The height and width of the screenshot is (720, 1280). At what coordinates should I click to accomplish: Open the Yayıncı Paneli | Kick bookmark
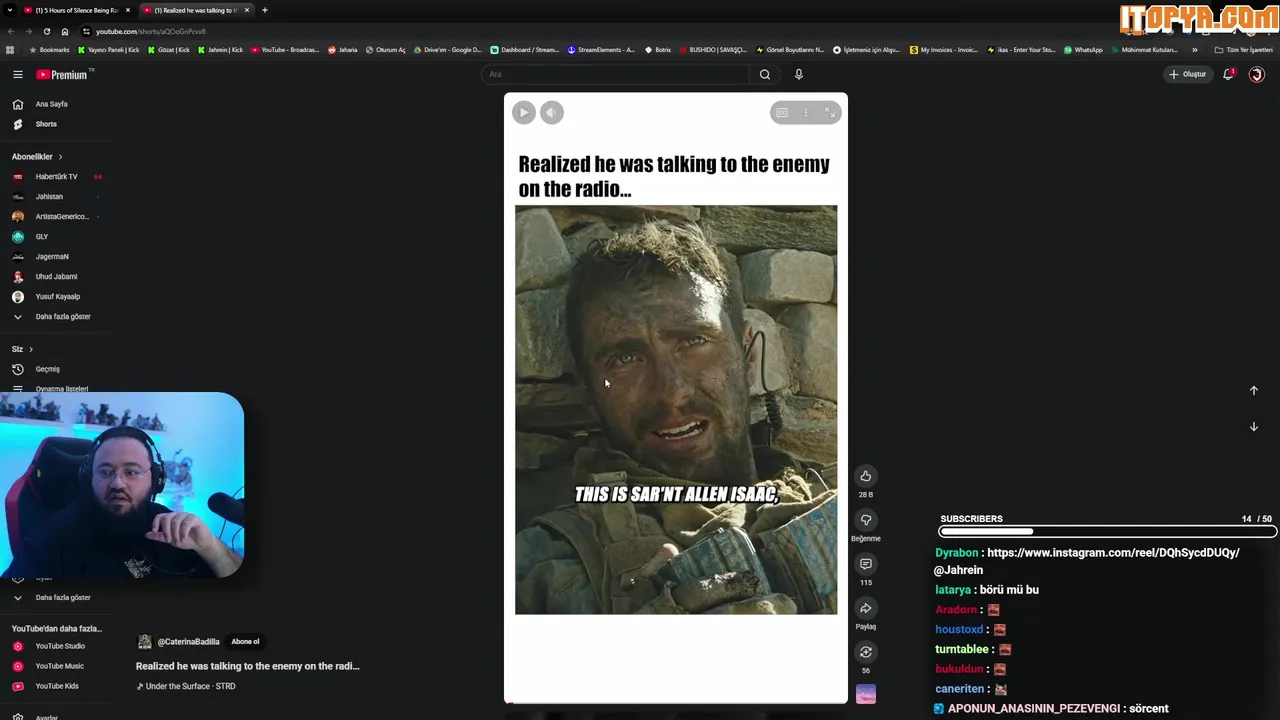point(108,50)
